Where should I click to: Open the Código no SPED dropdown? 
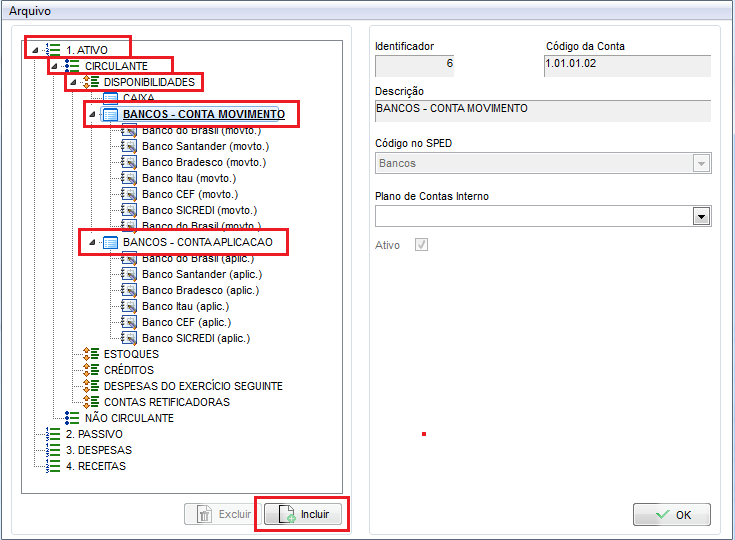(x=701, y=163)
